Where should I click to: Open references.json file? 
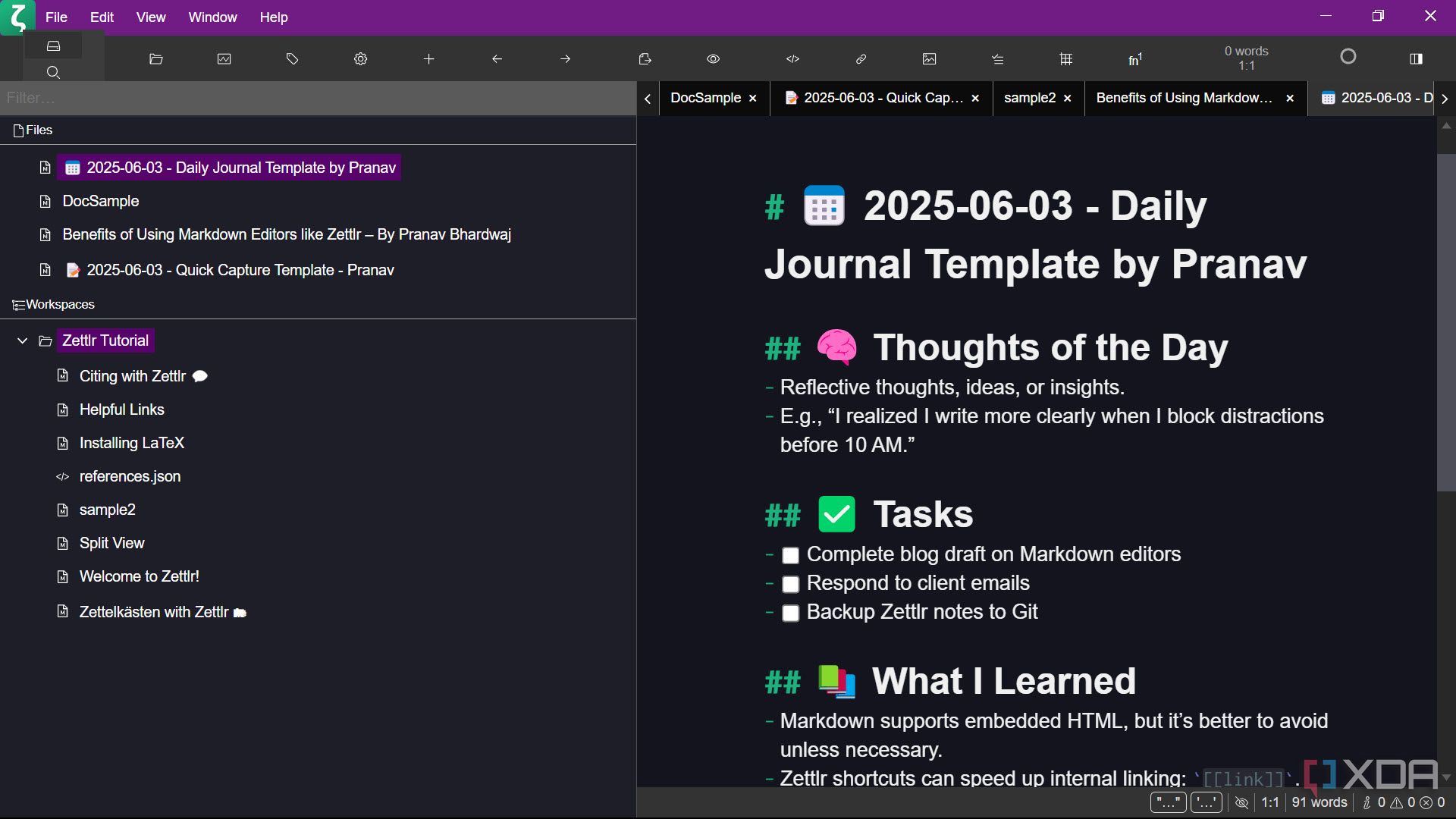tap(130, 476)
